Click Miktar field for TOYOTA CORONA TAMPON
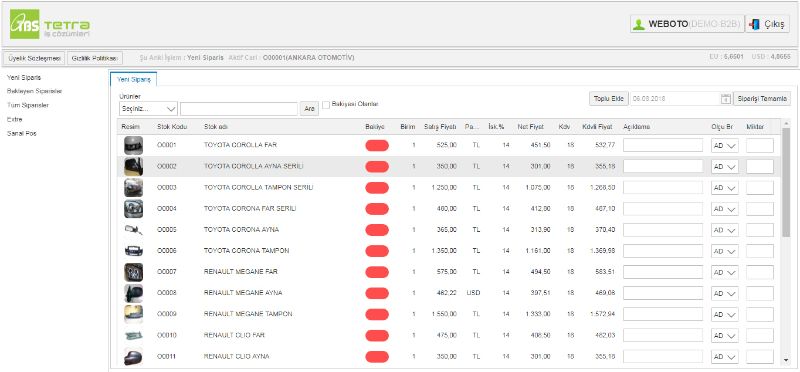 click(x=760, y=251)
